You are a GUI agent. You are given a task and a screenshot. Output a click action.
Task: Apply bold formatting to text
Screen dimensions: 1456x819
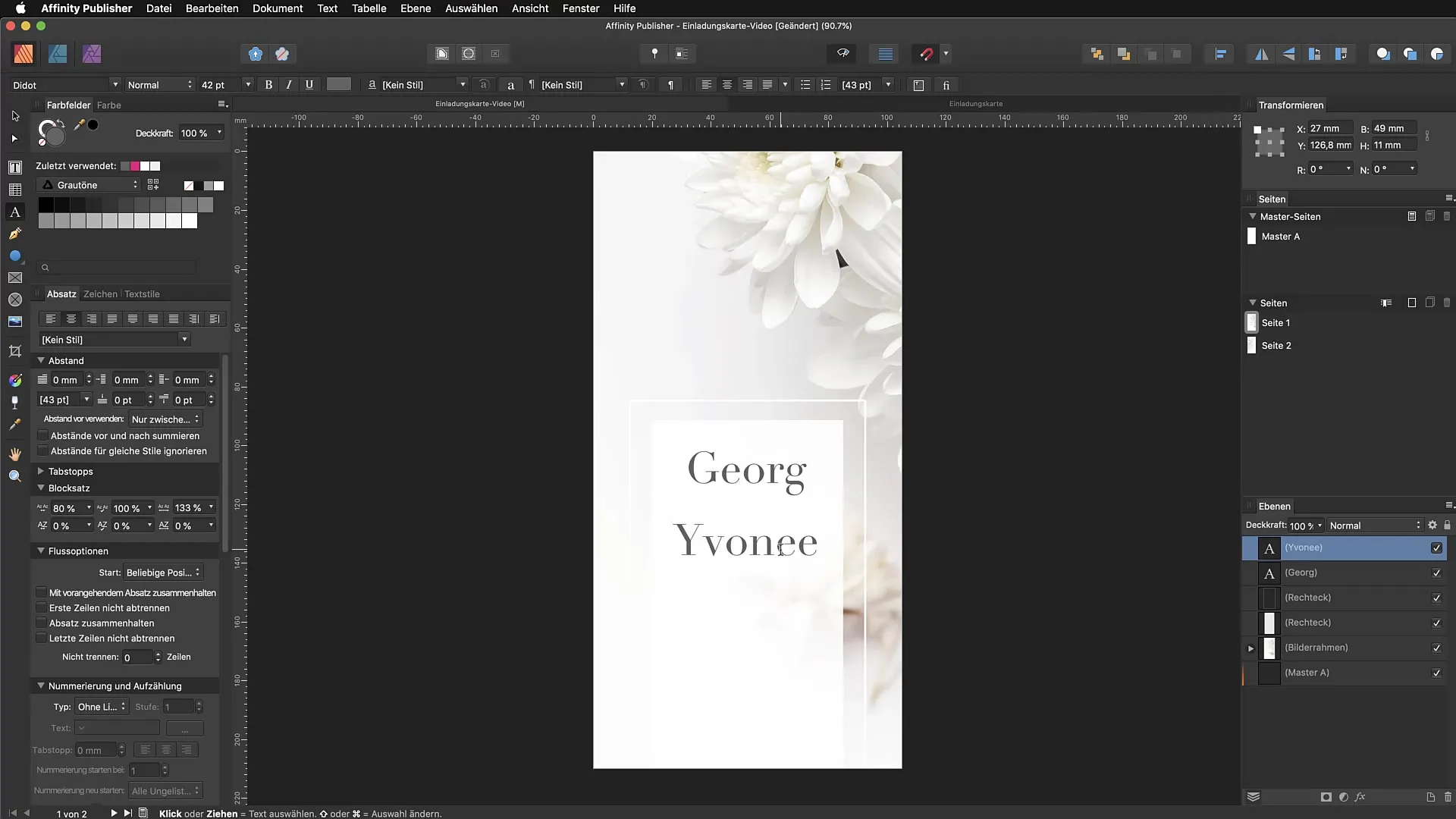click(268, 85)
